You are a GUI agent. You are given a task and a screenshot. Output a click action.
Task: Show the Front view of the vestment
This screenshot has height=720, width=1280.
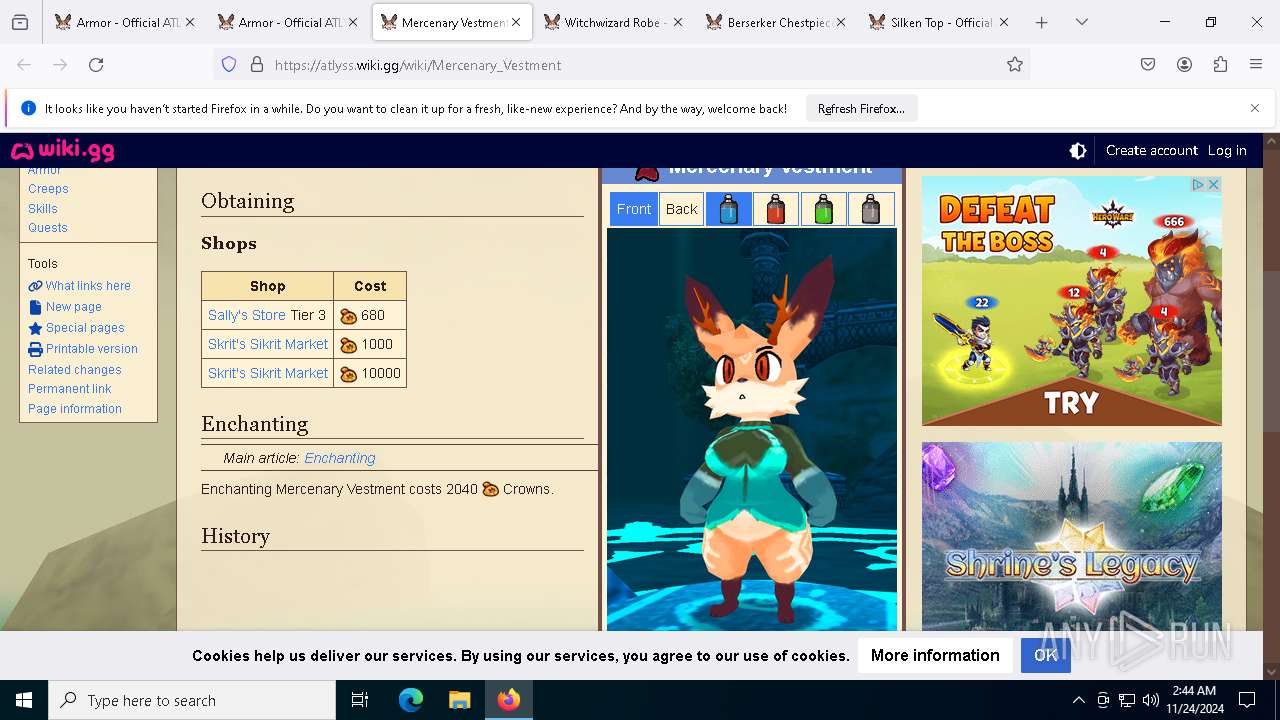(634, 209)
